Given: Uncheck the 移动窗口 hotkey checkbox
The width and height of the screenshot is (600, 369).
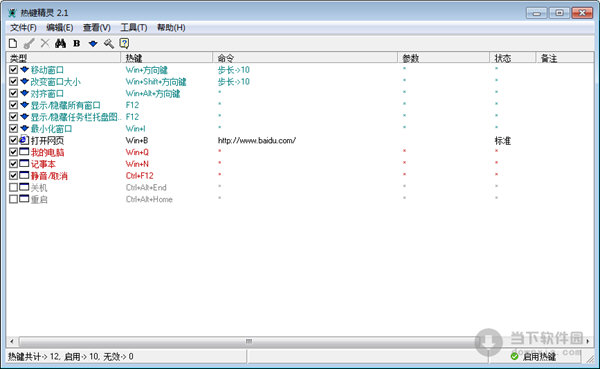Looking at the screenshot, I should tap(13, 70).
